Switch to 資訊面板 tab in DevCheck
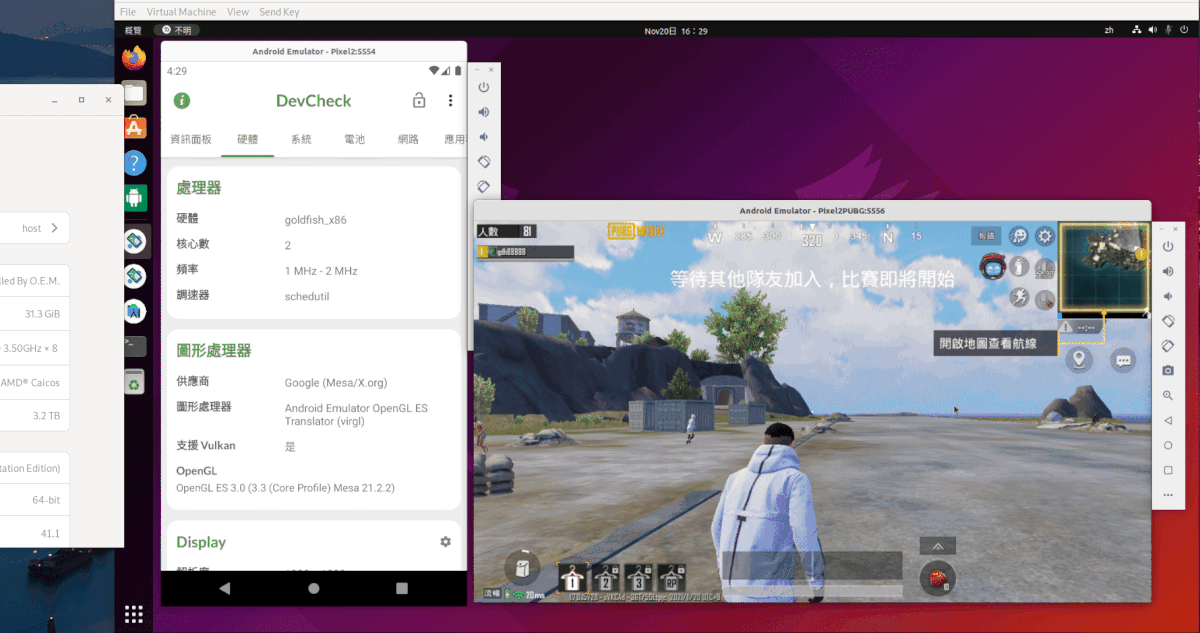 pyautogui.click(x=191, y=139)
